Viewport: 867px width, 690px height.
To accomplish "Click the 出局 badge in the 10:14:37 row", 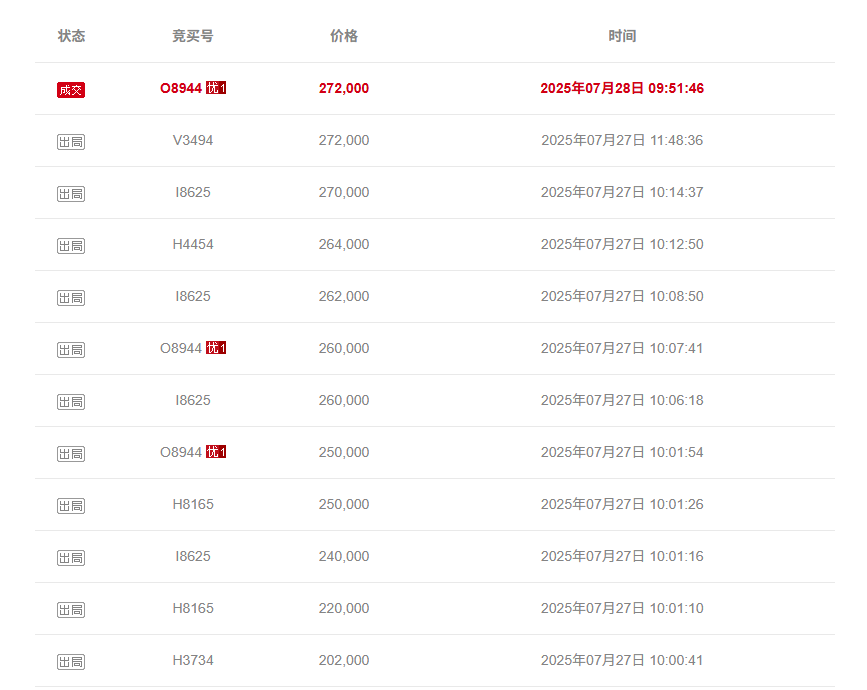I will coord(71,194).
